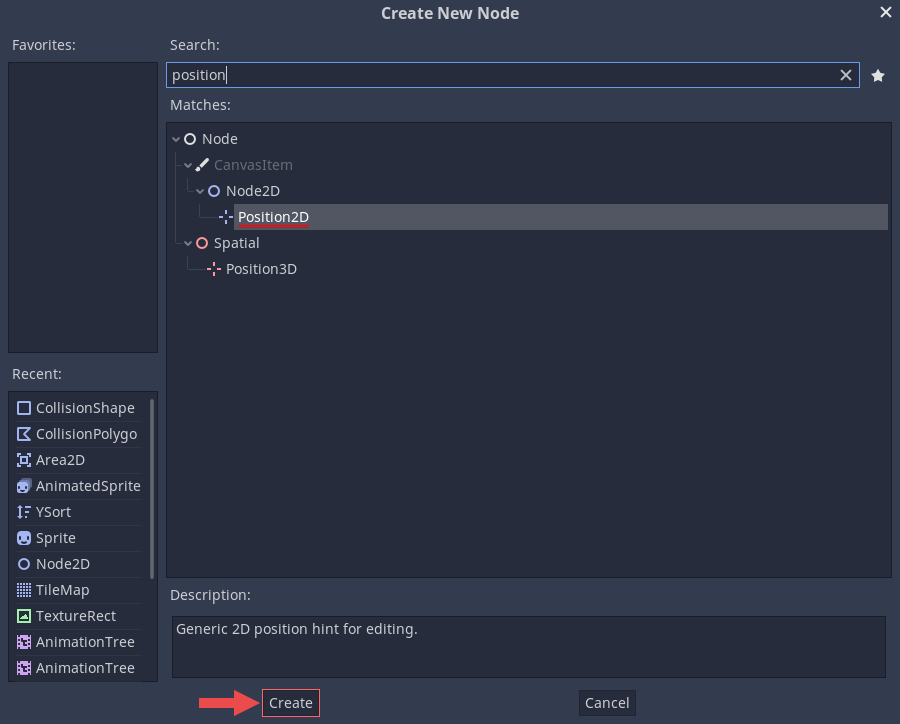Select the root Node entry
The width and height of the screenshot is (900, 724).
point(219,140)
